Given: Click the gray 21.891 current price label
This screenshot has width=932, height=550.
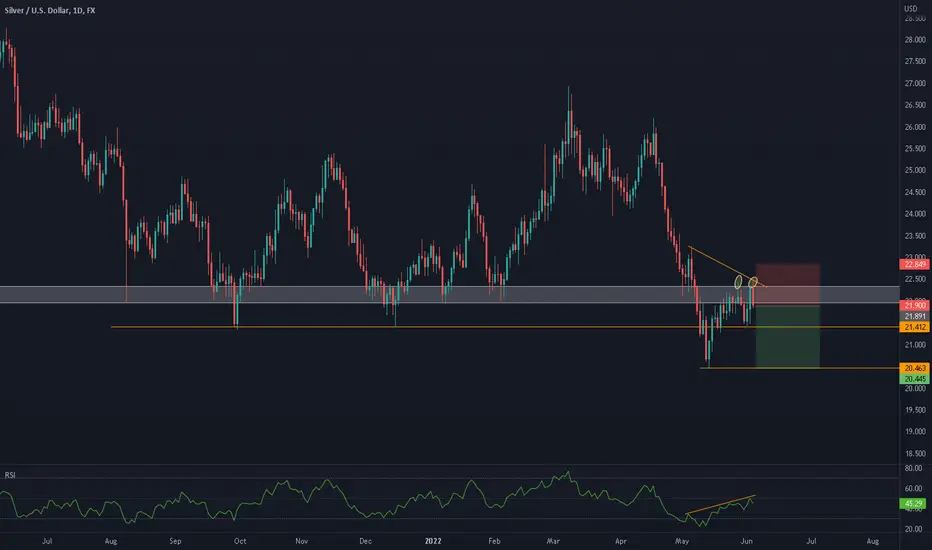Looking at the screenshot, I should point(914,316).
